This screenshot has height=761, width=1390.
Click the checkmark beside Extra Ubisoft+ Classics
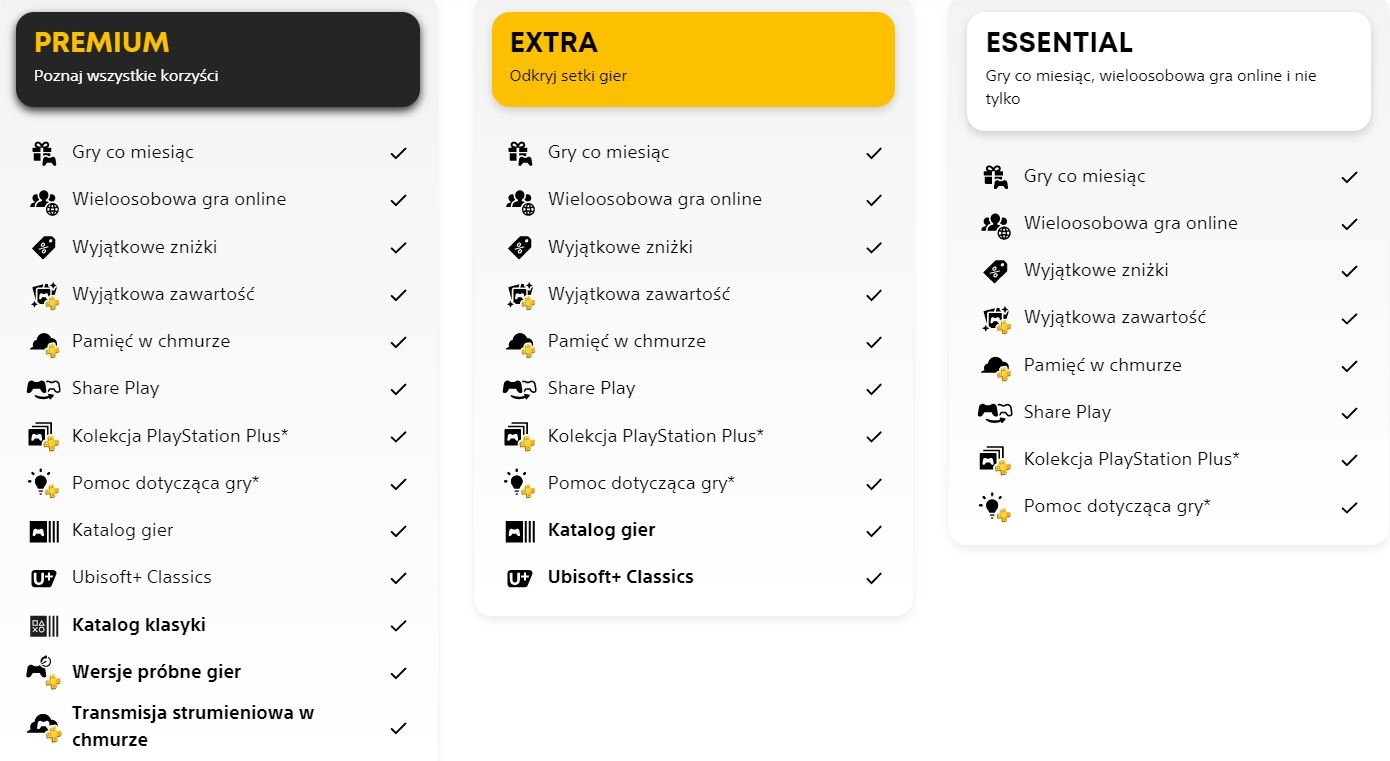874,578
